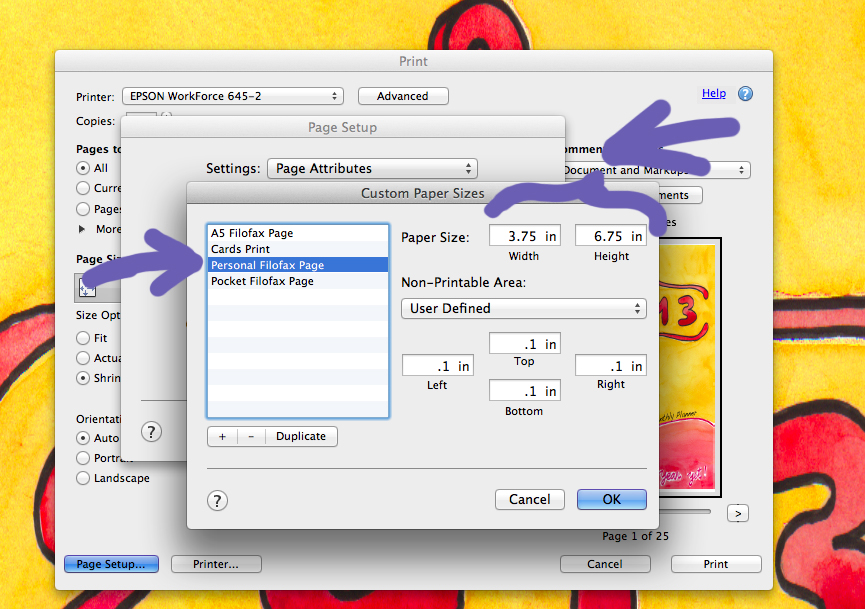Screen dimensions: 865x609
Task: Click the Advanced button
Action: coord(402,96)
